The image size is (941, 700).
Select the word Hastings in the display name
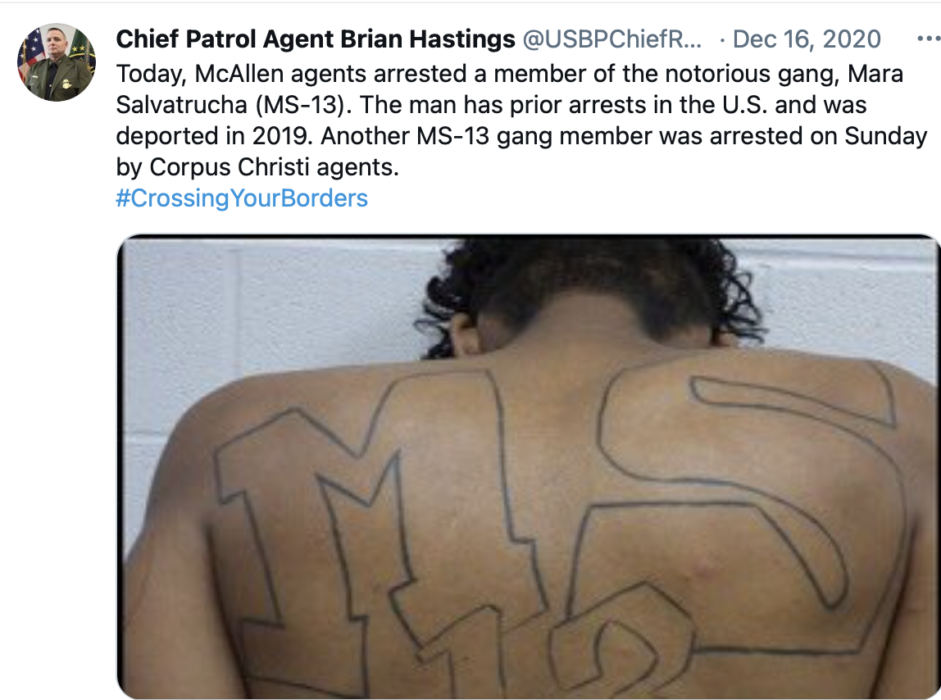click(x=461, y=39)
